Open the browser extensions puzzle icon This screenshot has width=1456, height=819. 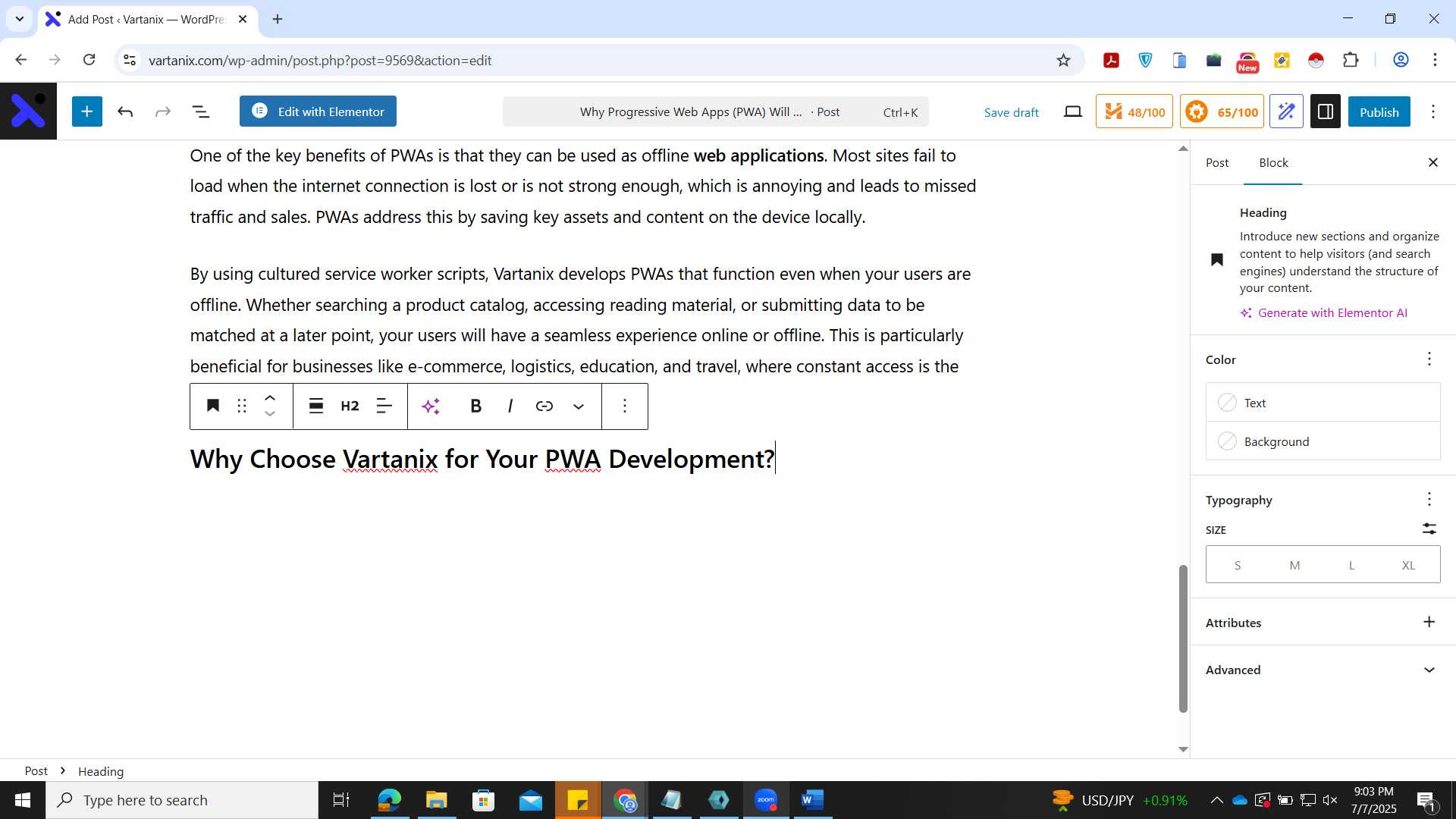click(1351, 60)
